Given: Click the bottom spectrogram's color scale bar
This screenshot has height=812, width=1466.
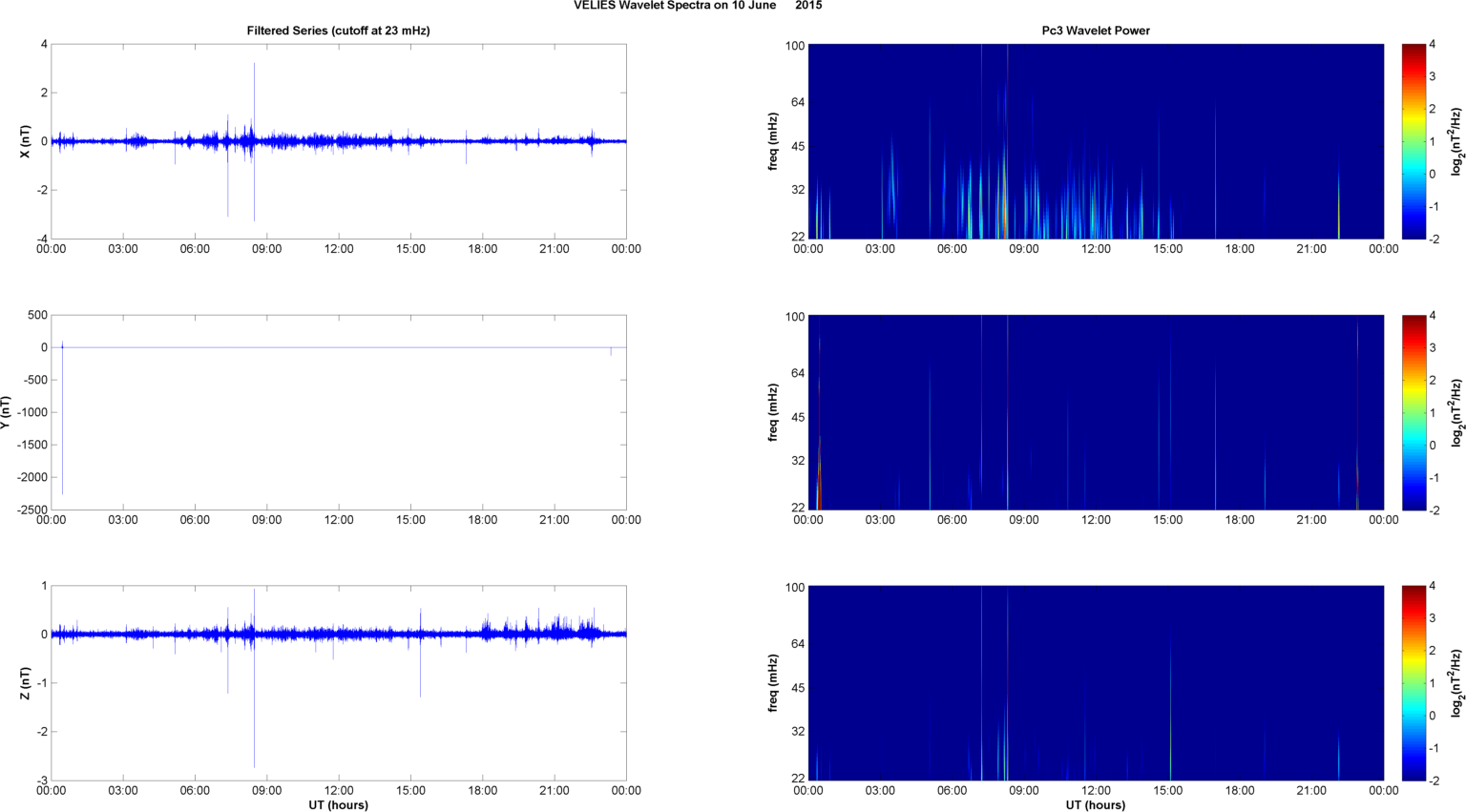Looking at the screenshot, I should 1414,683.
